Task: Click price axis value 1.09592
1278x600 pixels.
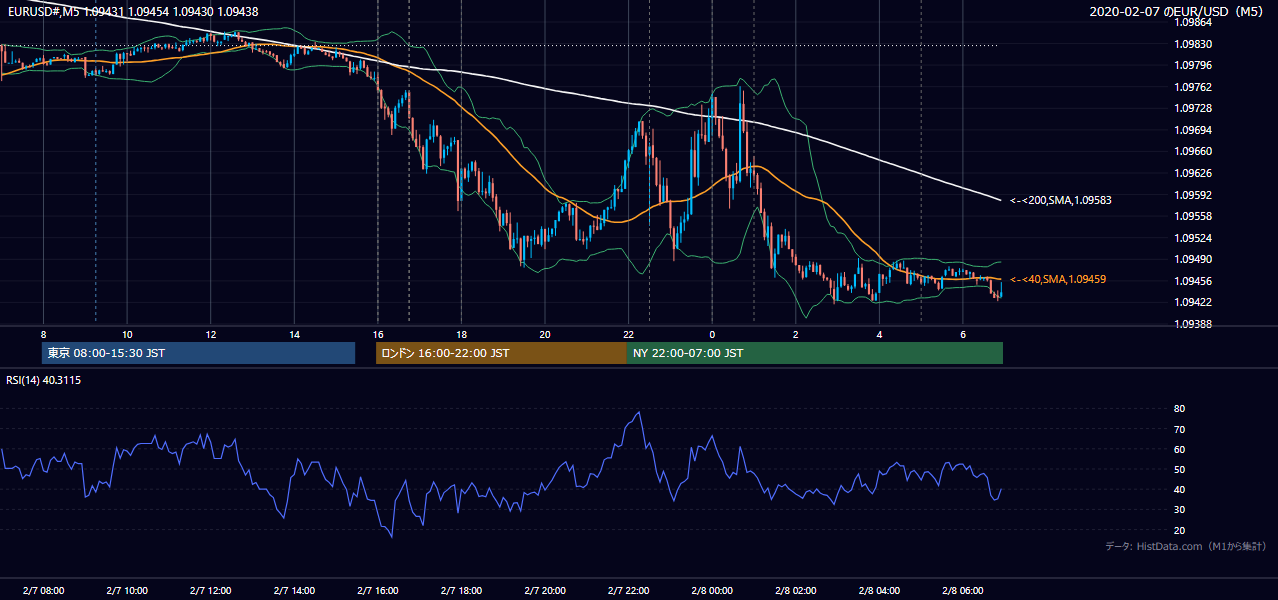Action: (x=1193, y=195)
